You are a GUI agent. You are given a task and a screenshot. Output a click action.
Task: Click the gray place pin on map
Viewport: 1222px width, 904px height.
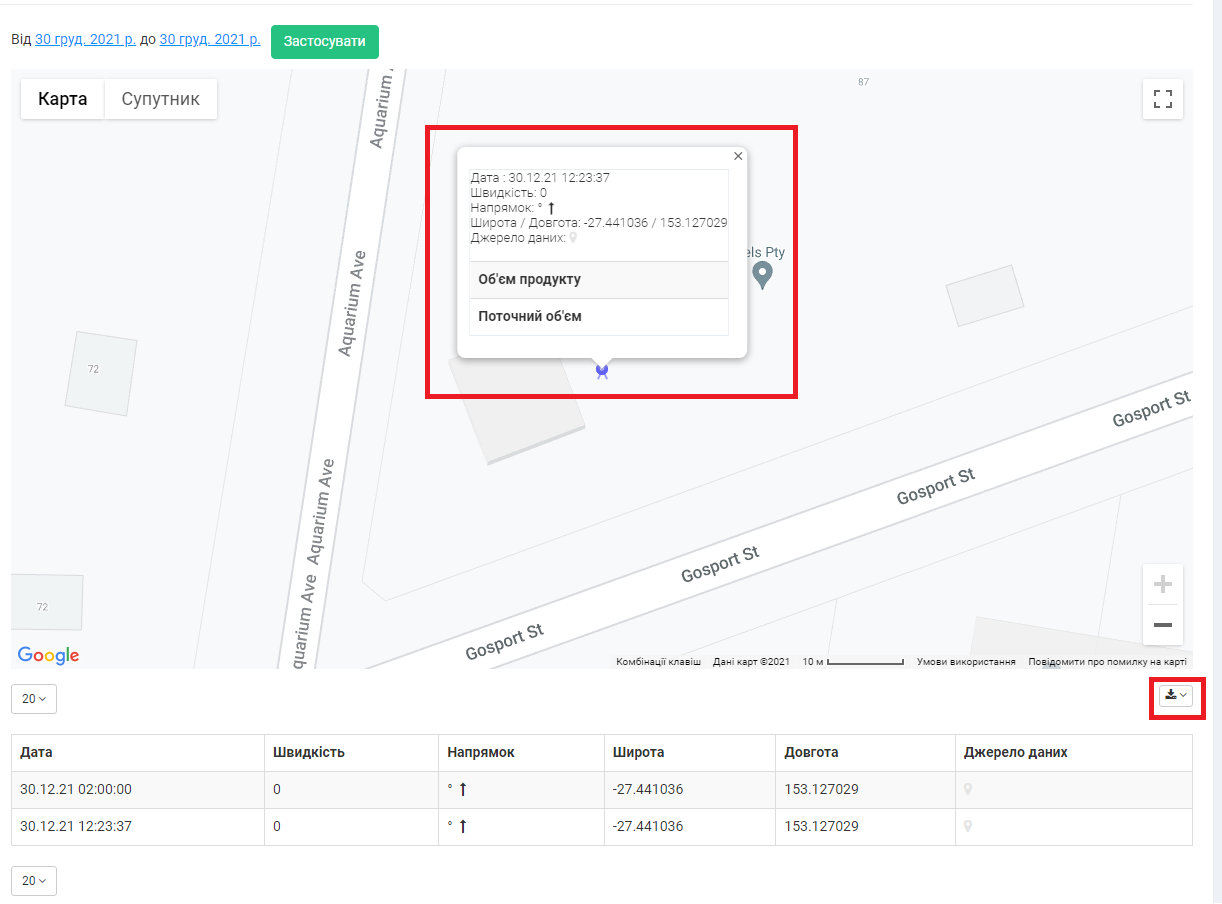[x=762, y=275]
